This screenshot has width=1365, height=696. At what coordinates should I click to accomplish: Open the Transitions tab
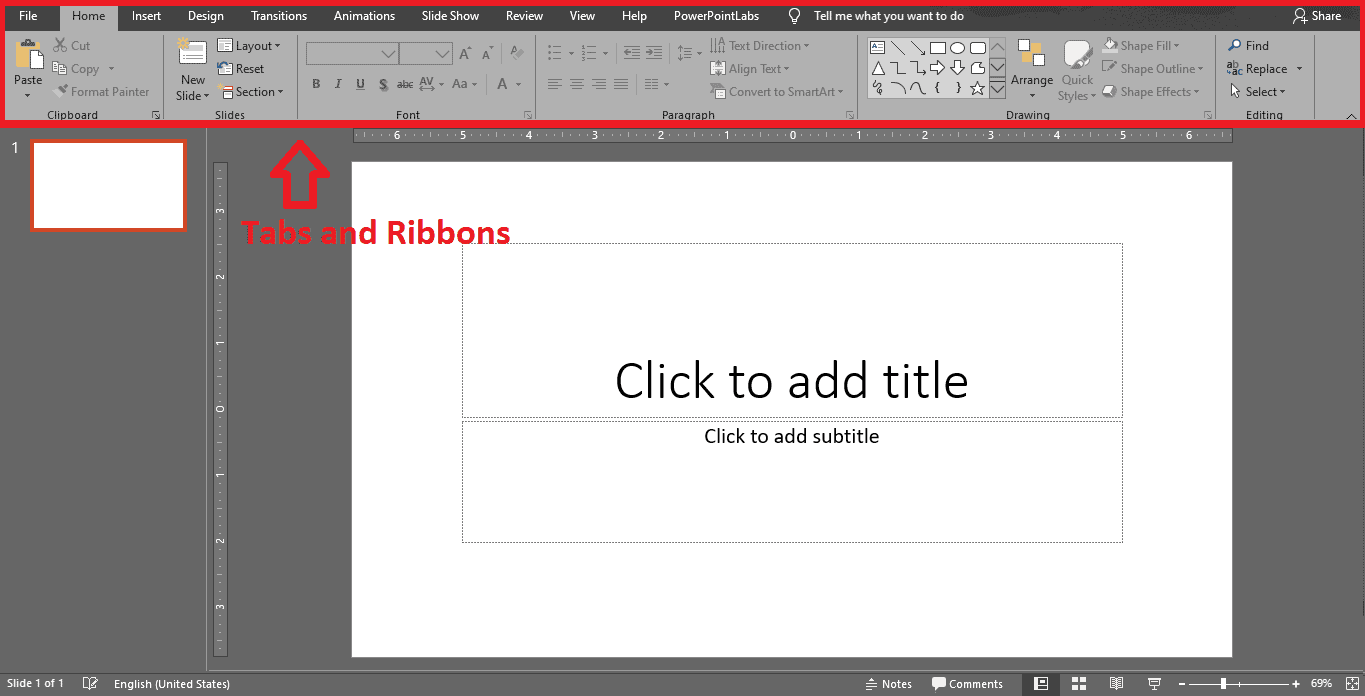(279, 16)
